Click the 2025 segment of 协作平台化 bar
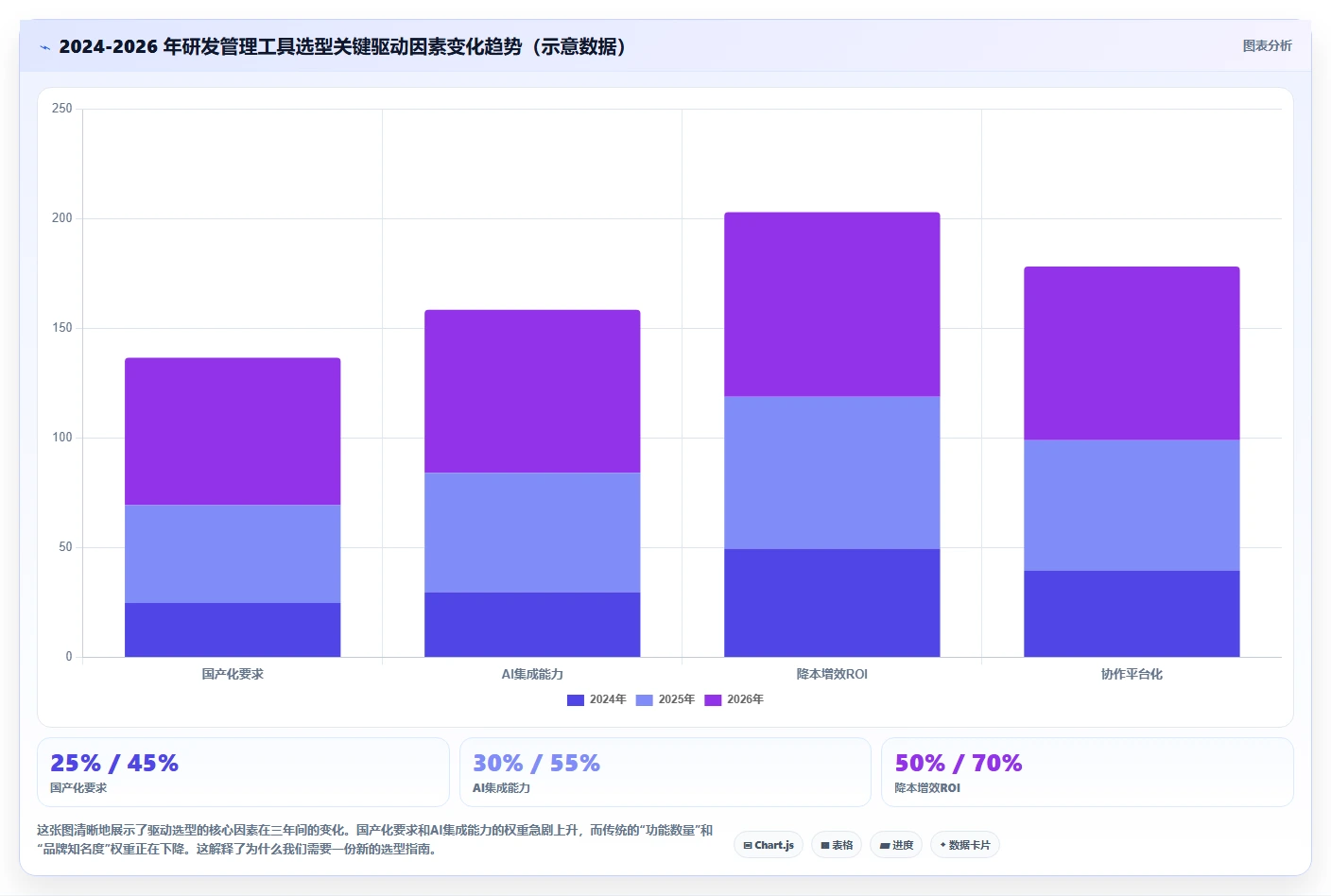The image size is (1331, 896). [x=1132, y=505]
